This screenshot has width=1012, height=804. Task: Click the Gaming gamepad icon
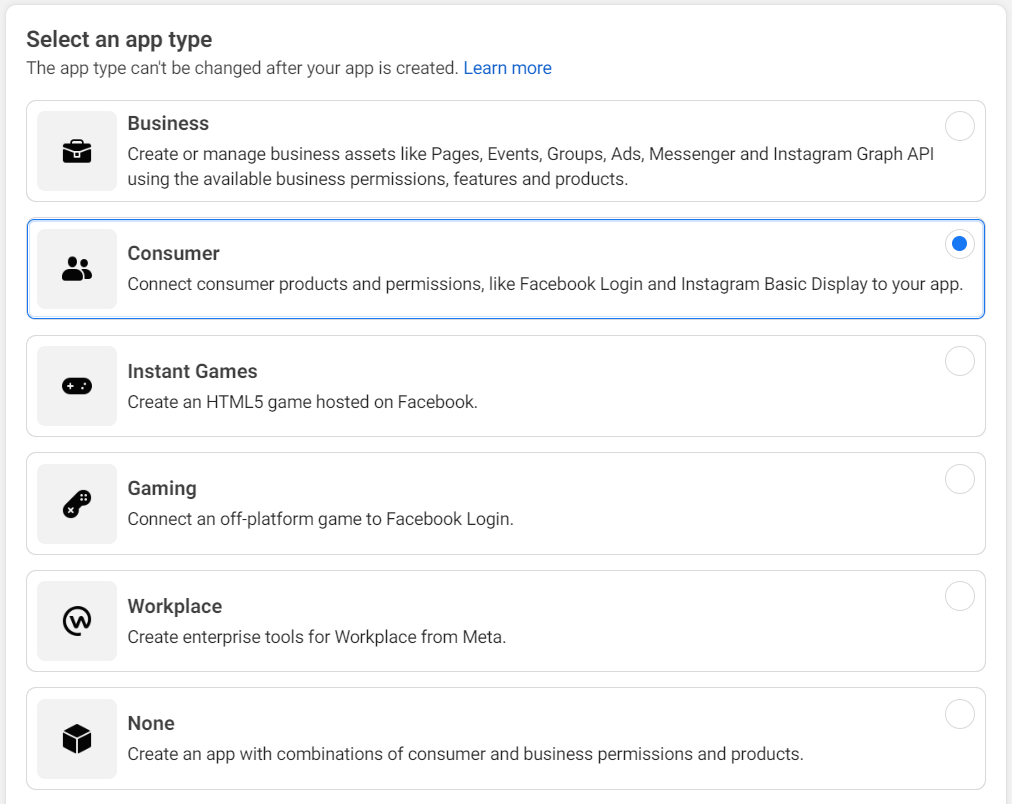[77, 504]
